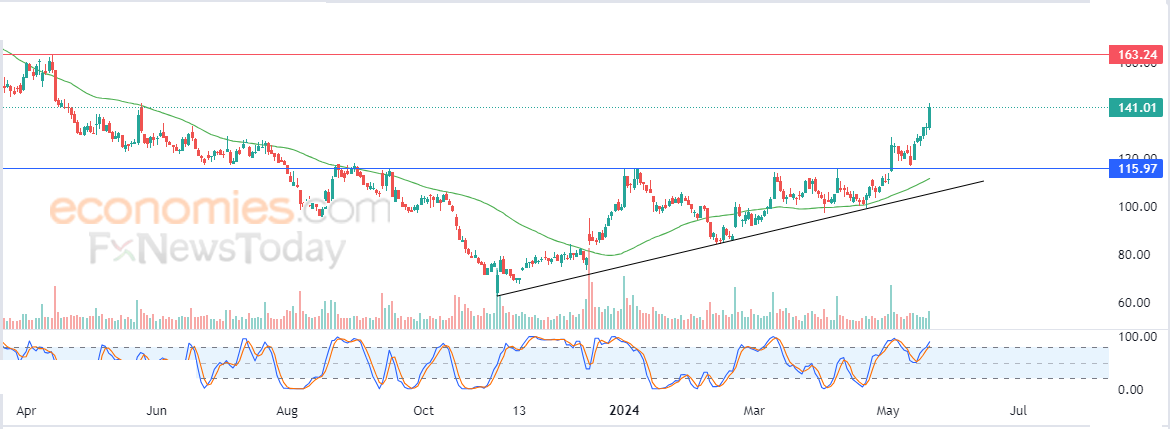Click the Aug label on time axis
Screen dimensions: 1170x430
[x=287, y=411]
